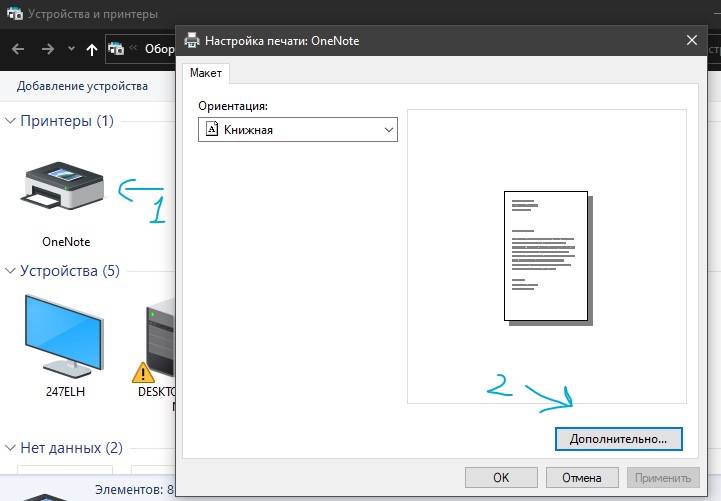Select the OneNote printer icon

tap(63, 185)
